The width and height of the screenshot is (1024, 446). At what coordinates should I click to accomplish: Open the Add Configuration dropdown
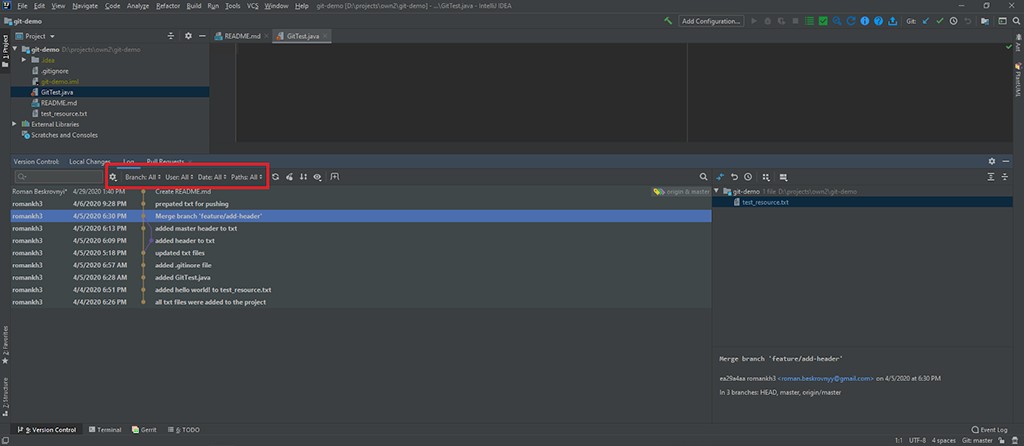point(711,21)
